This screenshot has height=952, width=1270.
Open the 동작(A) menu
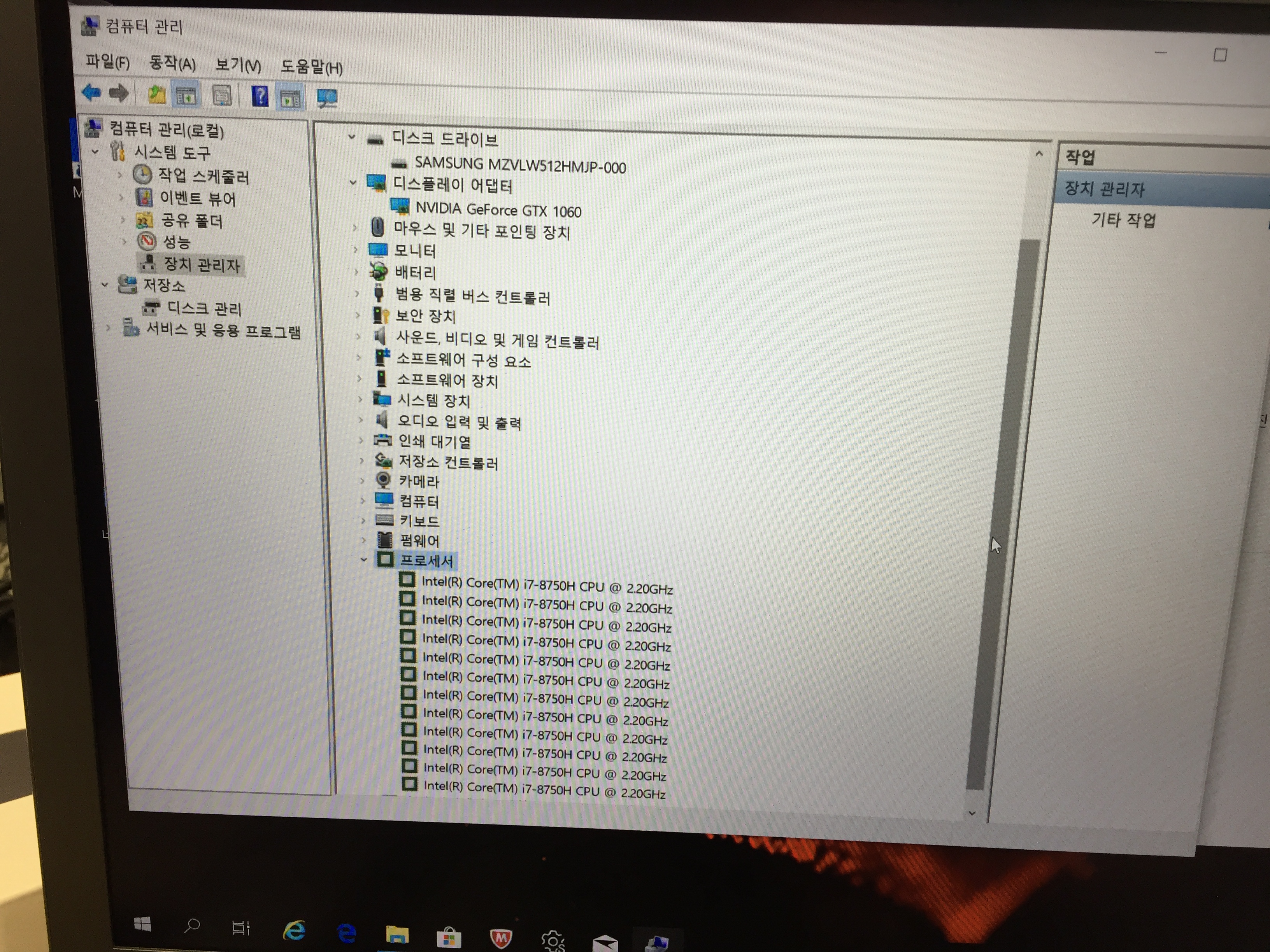(172, 63)
